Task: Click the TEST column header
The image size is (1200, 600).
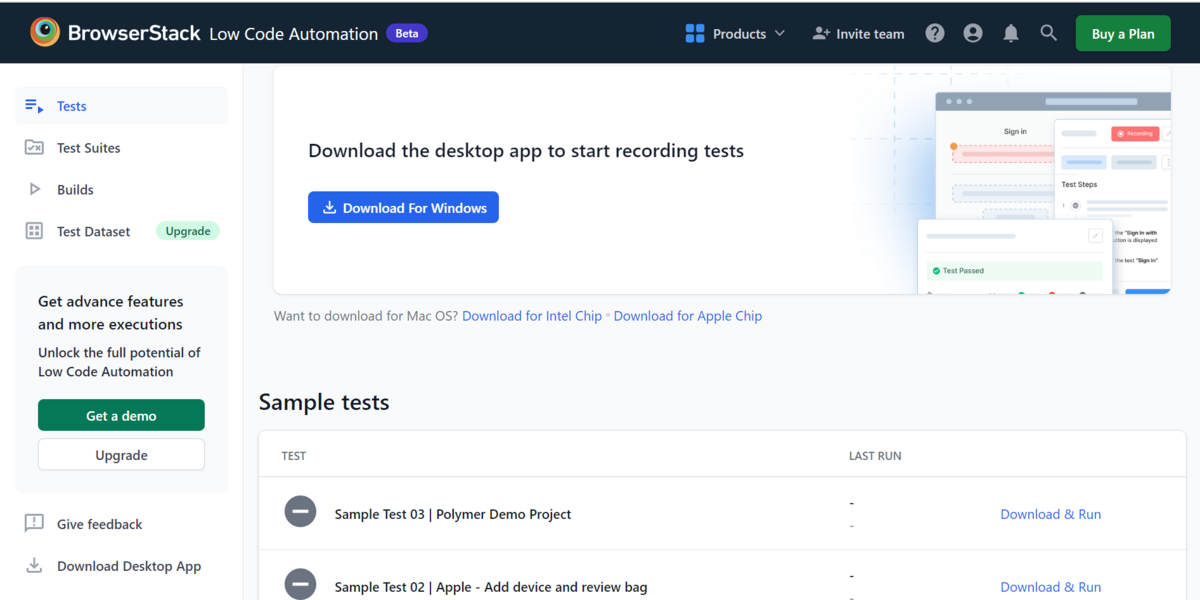Action: coord(294,456)
